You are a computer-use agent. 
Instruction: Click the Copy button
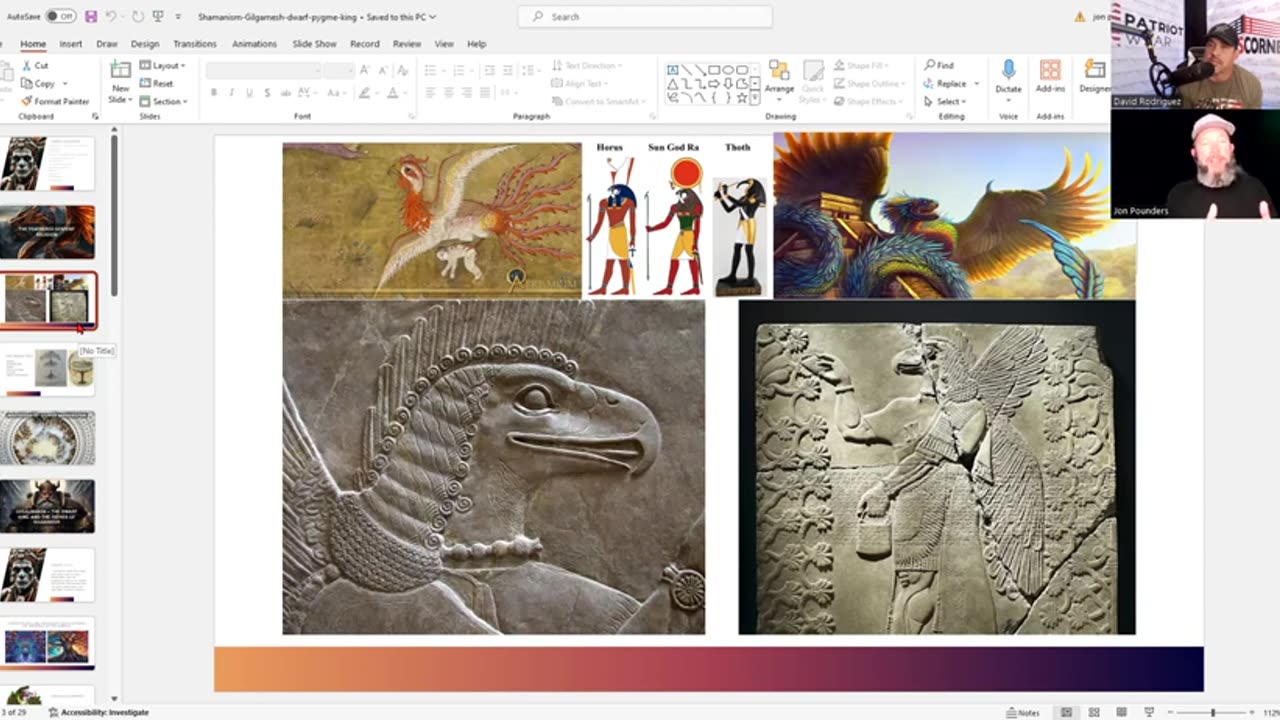click(x=37, y=83)
